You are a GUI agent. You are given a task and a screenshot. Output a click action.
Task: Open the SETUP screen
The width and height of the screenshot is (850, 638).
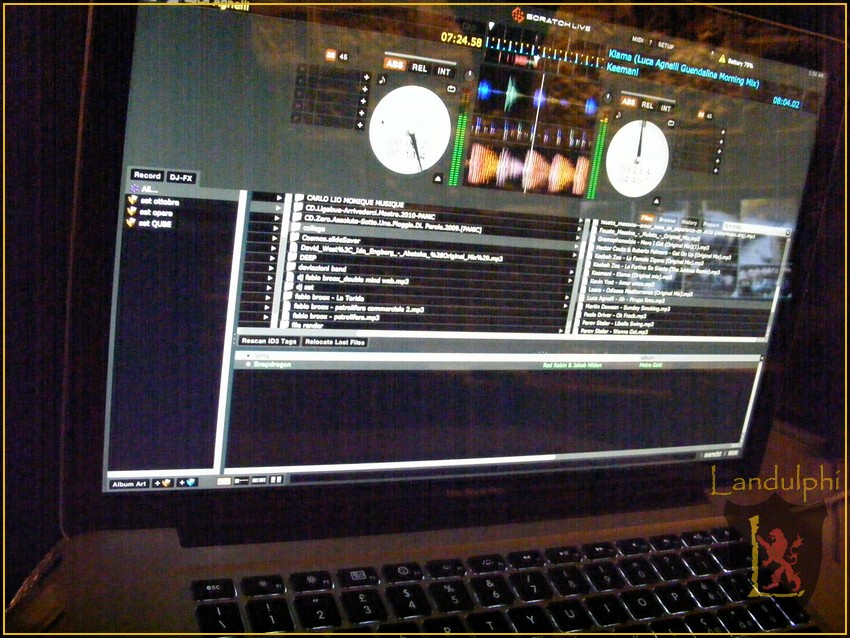[666, 46]
